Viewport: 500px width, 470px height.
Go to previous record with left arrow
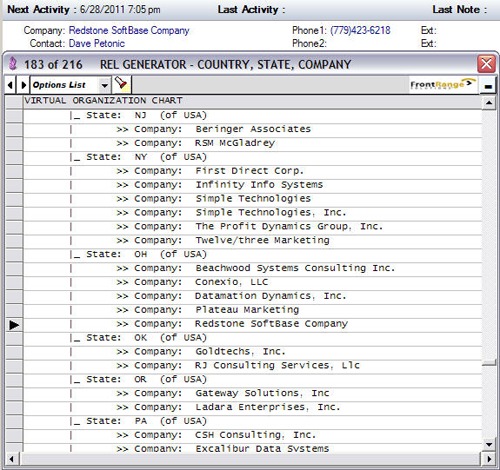[x=10, y=85]
